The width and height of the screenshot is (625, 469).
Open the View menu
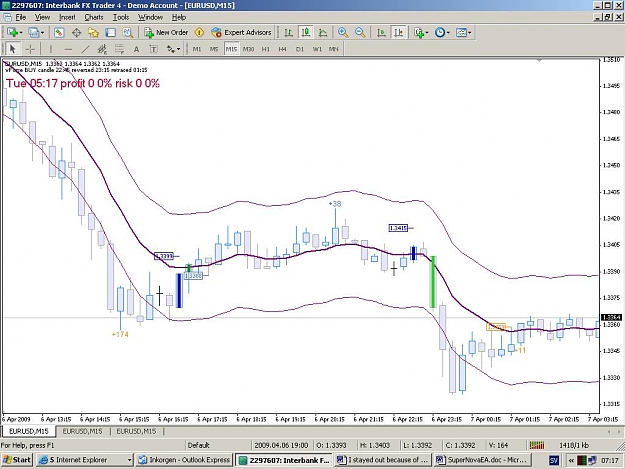[42, 17]
